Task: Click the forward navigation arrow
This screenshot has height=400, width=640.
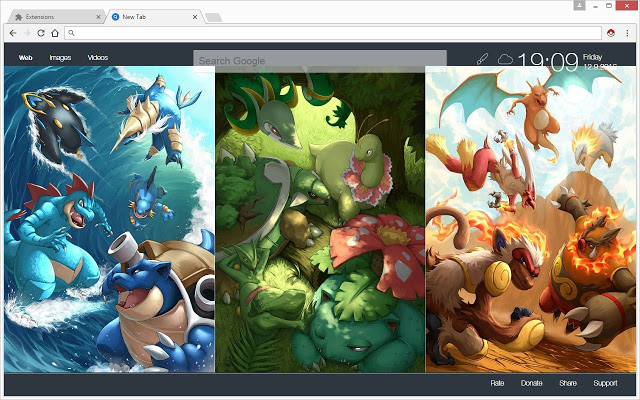Action: coord(27,33)
